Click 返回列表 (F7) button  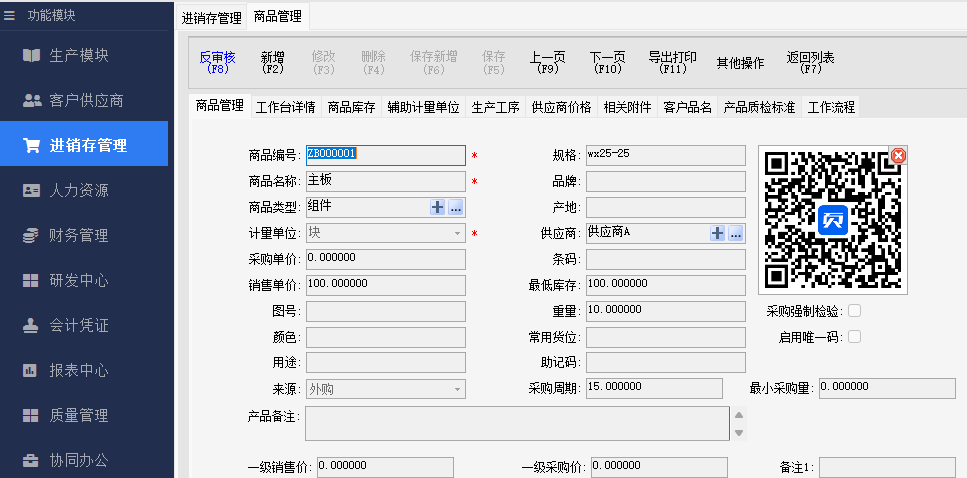810,63
